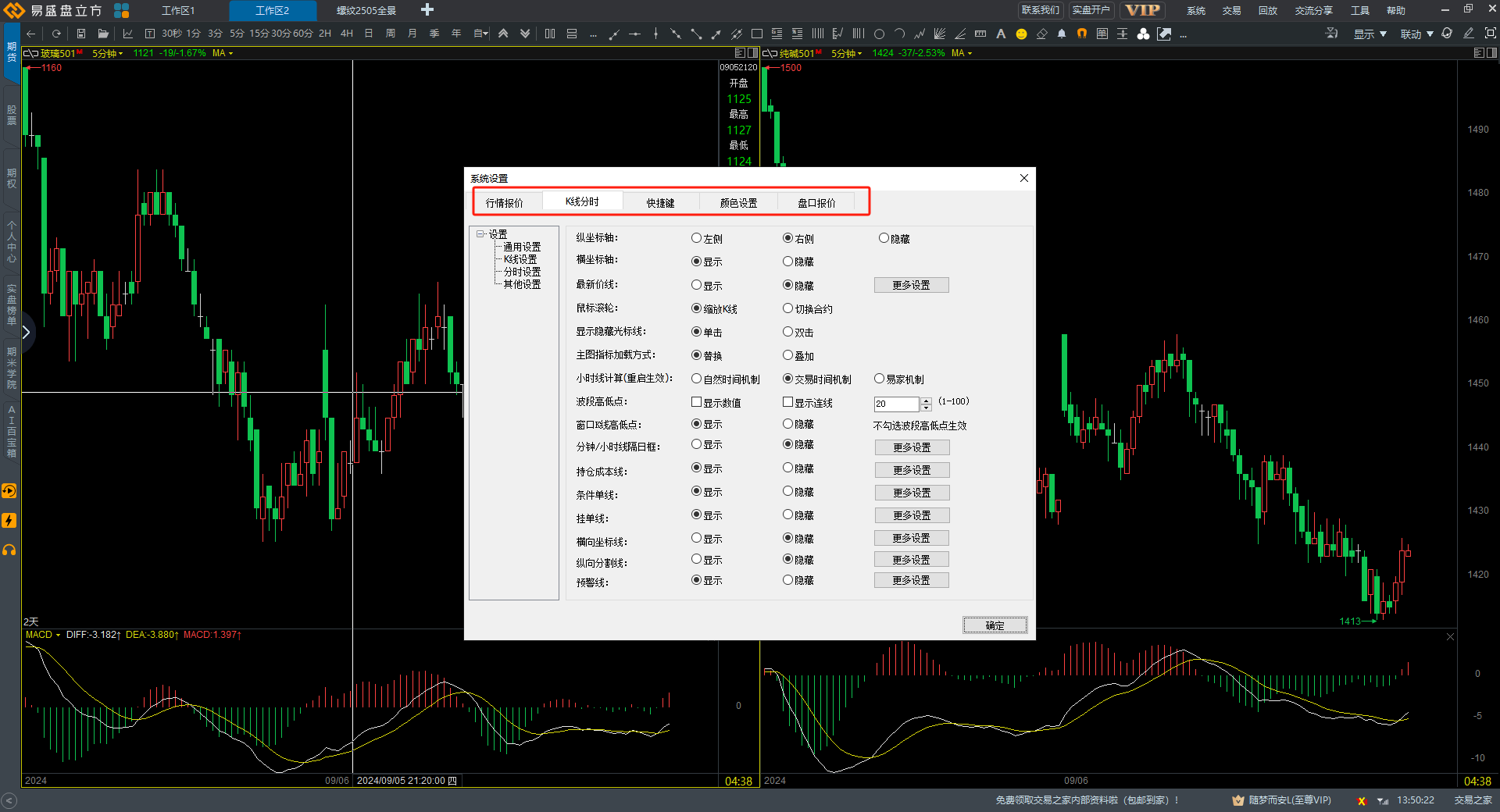Image resolution: width=1500 pixels, height=812 pixels.
Task: Click the pencil edit icon in toolbar
Action: [1469, 34]
